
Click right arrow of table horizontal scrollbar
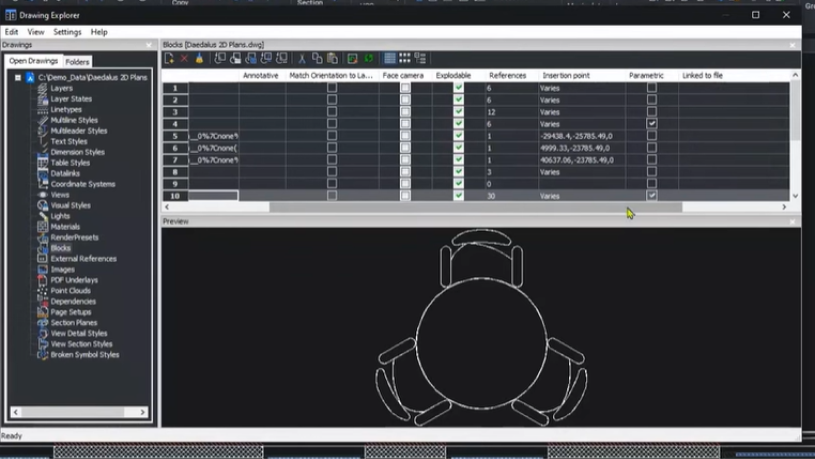[784, 207]
